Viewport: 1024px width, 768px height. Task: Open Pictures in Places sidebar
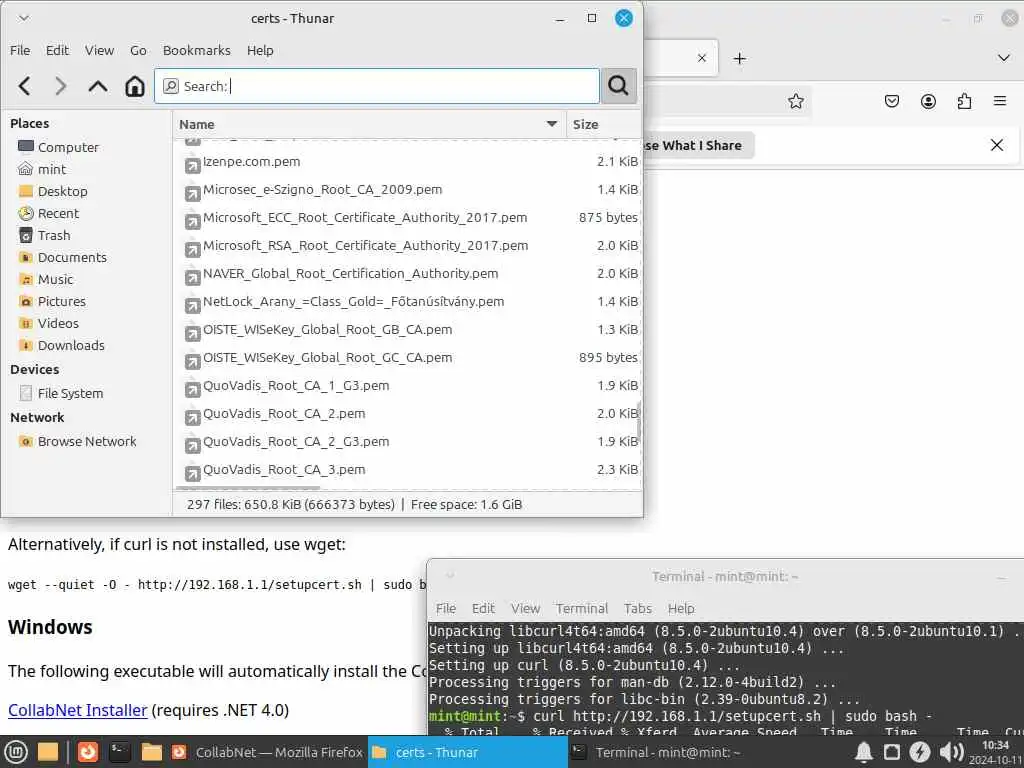pyautogui.click(x=61, y=301)
